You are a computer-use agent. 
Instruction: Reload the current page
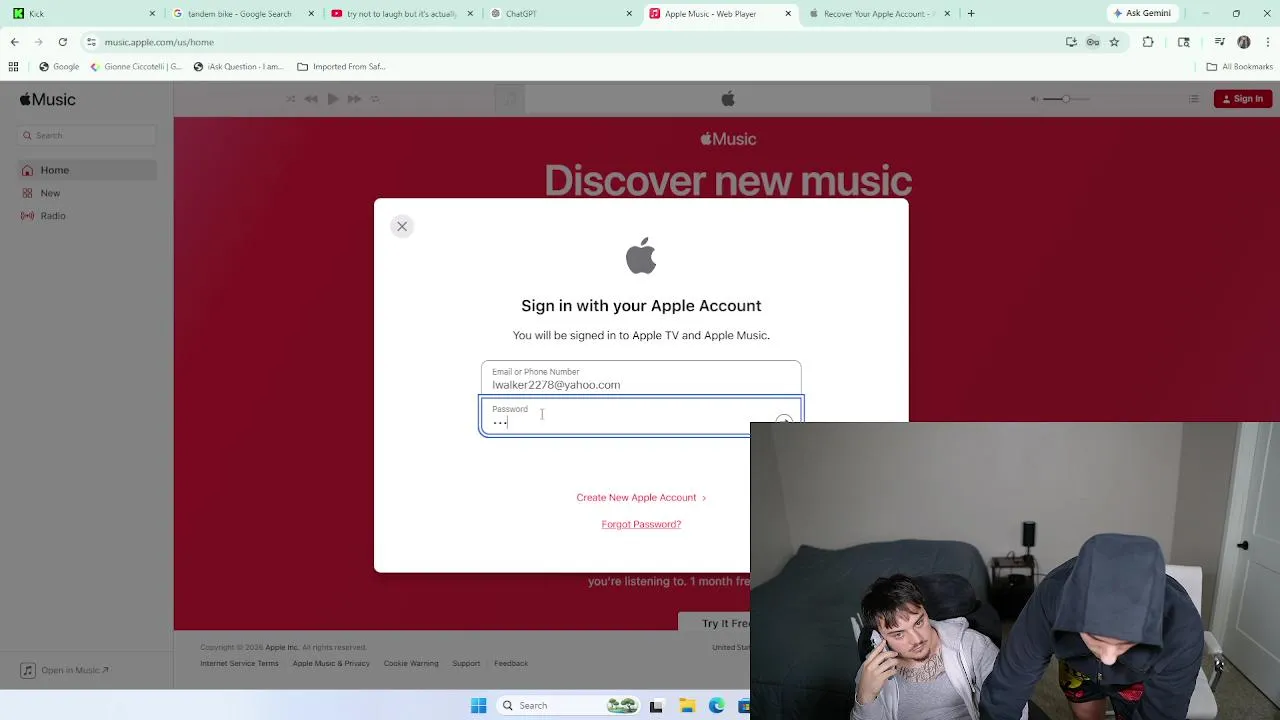tap(63, 42)
